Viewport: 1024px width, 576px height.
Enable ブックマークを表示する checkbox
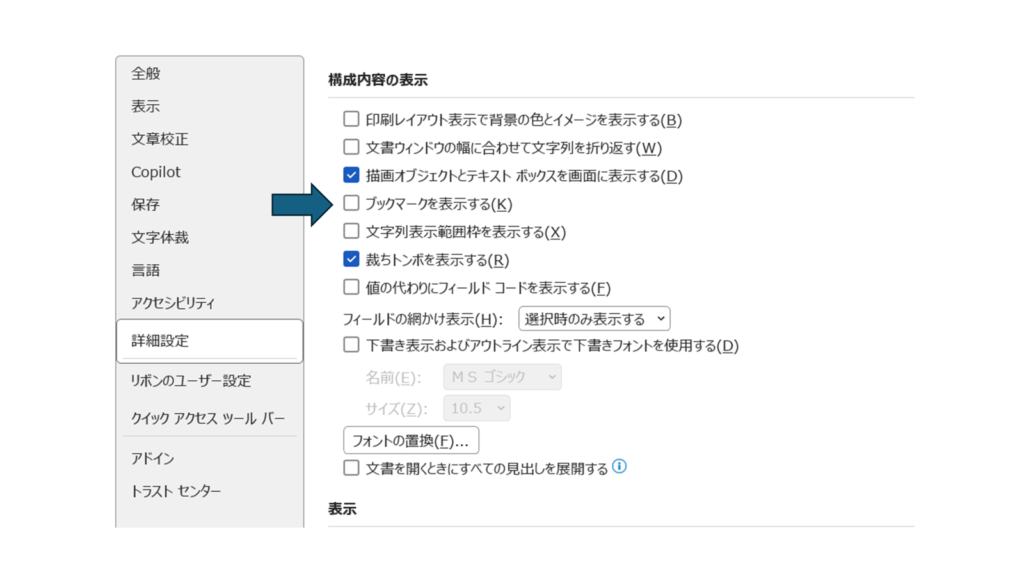point(351,204)
